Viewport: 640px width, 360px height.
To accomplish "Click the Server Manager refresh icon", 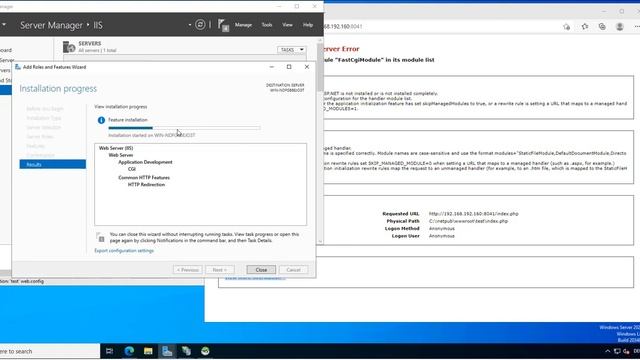I will coord(200,25).
